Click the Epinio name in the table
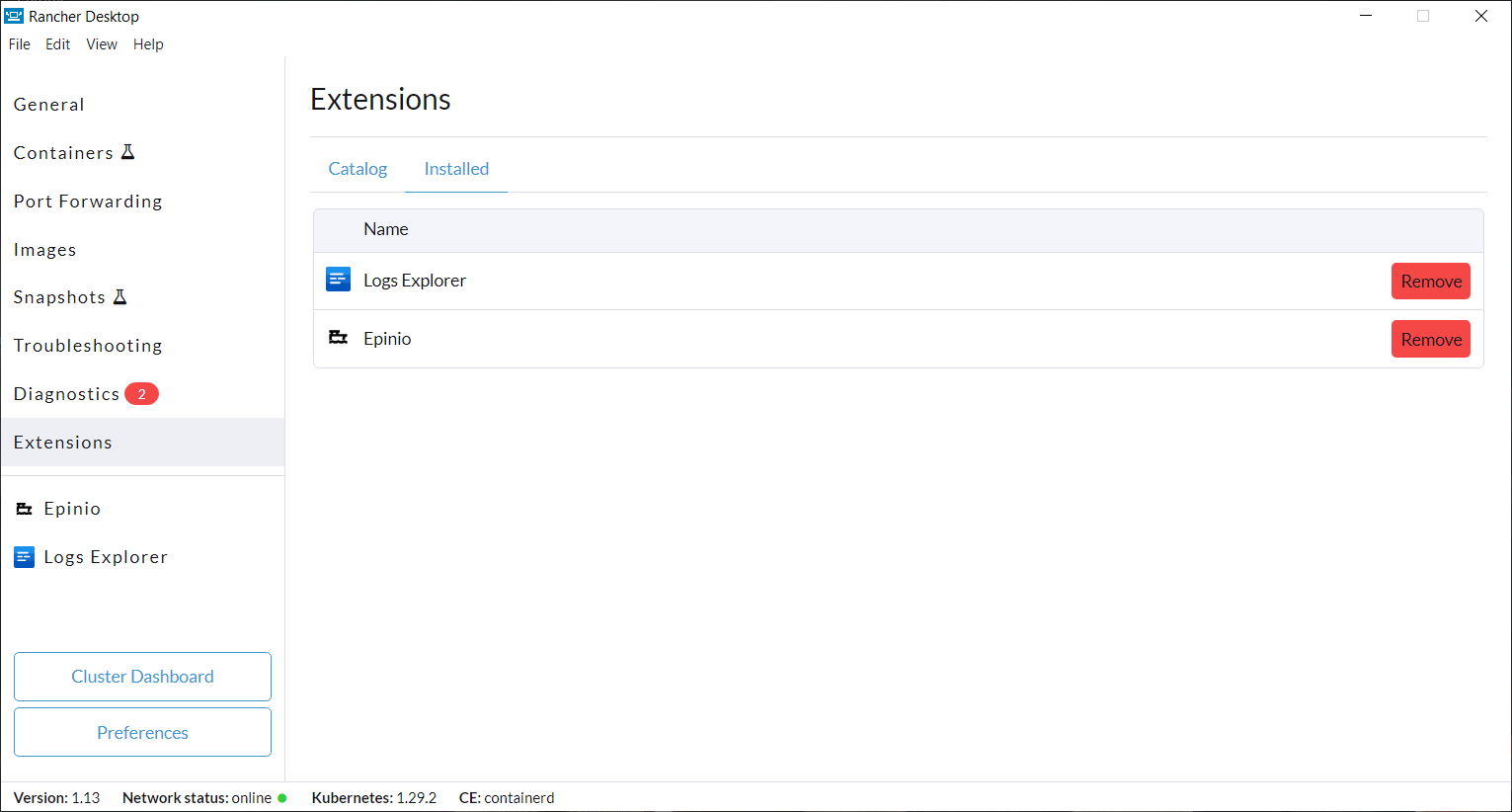Screen dimensions: 1512x812 pos(387,339)
